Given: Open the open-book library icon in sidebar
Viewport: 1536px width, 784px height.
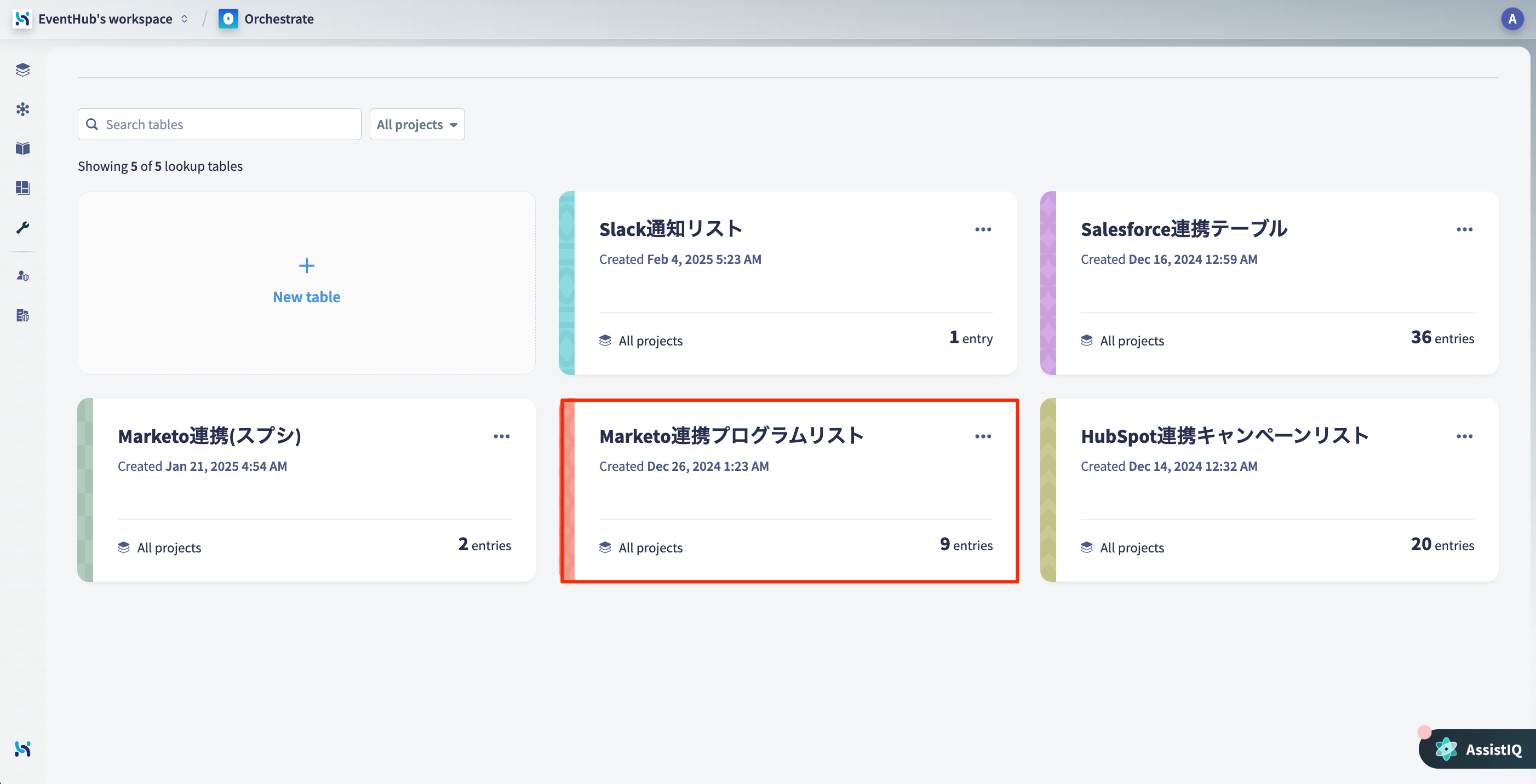Looking at the screenshot, I should [22, 148].
